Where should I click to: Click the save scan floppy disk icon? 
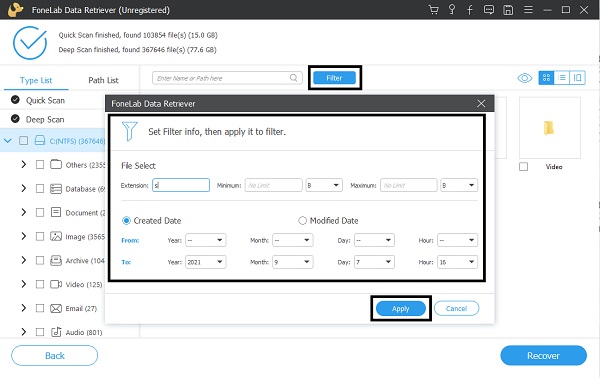(508, 10)
